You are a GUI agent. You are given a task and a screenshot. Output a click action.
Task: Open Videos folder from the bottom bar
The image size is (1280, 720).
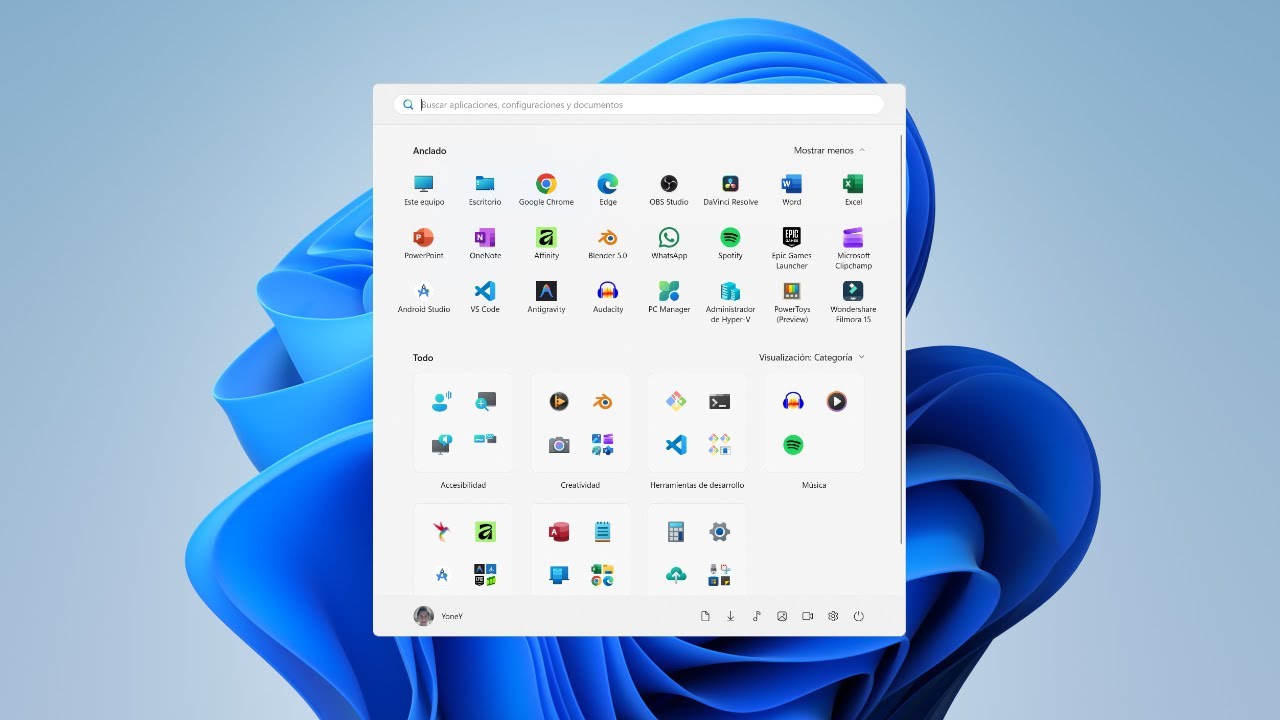tap(808, 616)
